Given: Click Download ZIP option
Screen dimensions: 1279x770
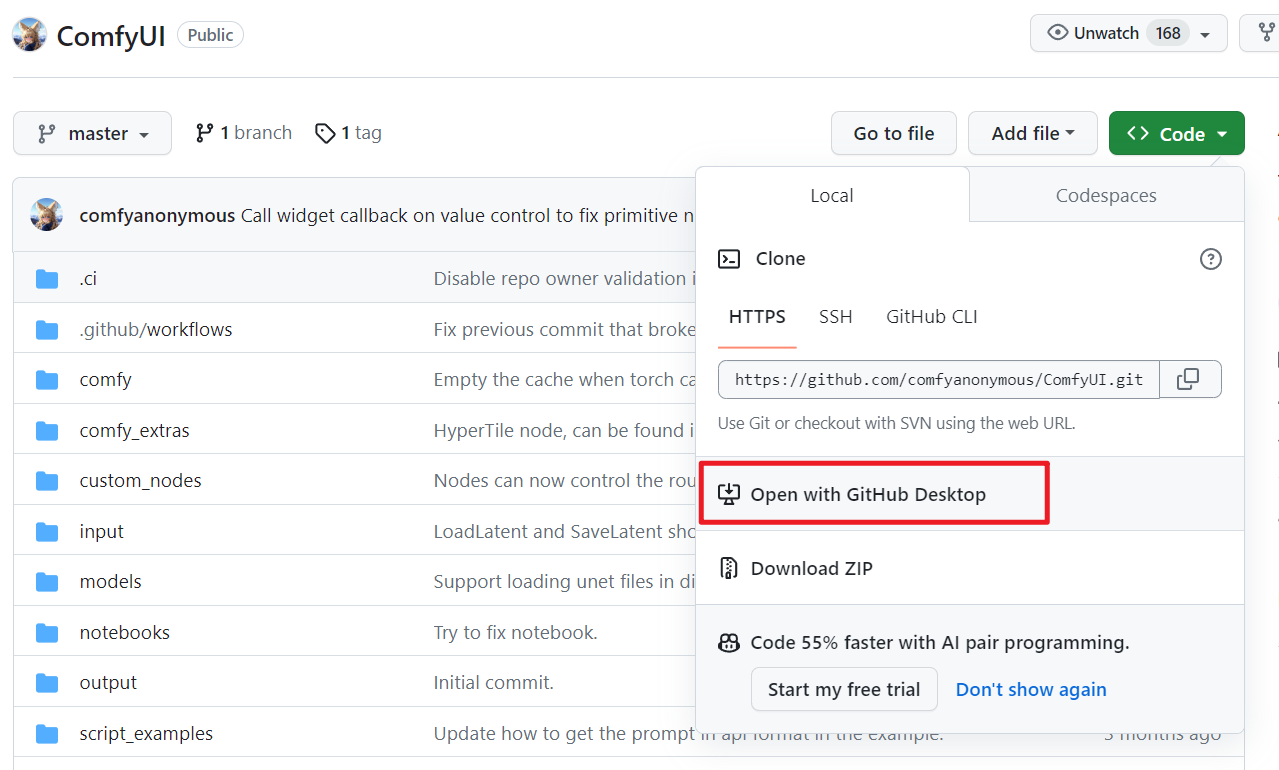Looking at the screenshot, I should coord(811,568).
